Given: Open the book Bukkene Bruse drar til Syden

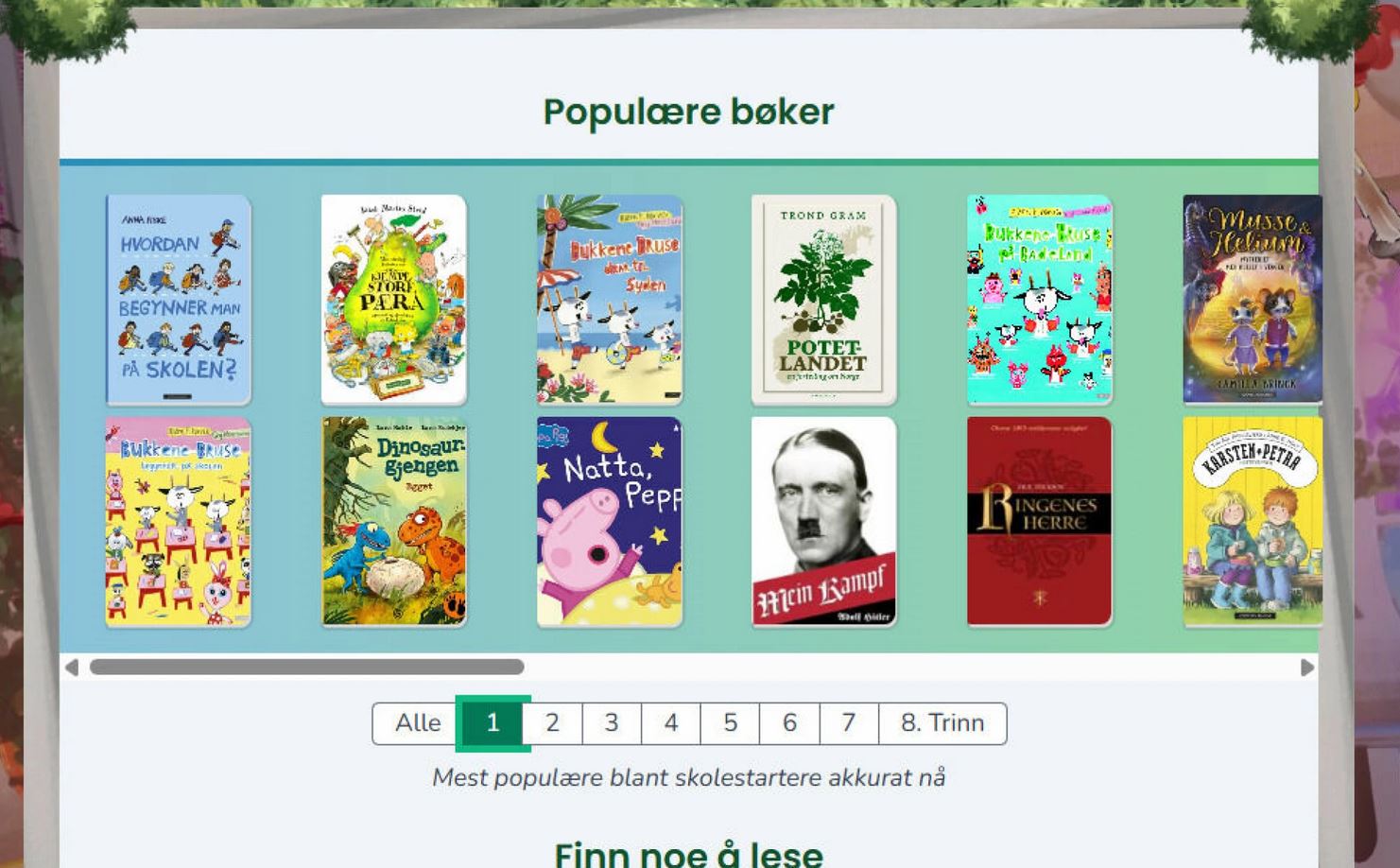Looking at the screenshot, I should point(610,300).
